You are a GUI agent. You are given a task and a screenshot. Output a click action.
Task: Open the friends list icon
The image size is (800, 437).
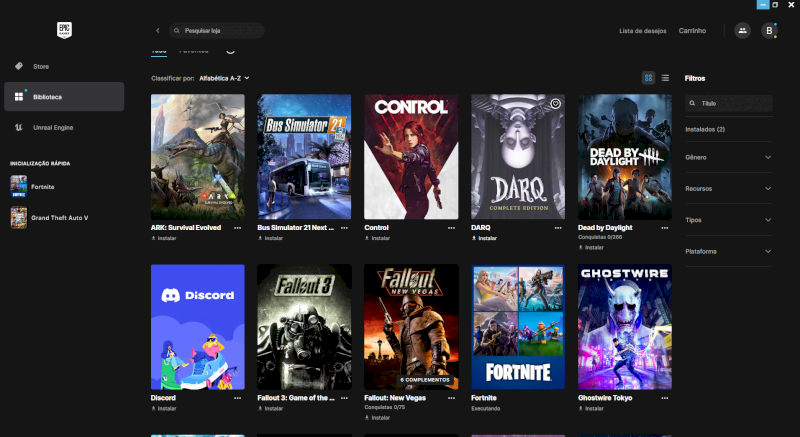[742, 31]
